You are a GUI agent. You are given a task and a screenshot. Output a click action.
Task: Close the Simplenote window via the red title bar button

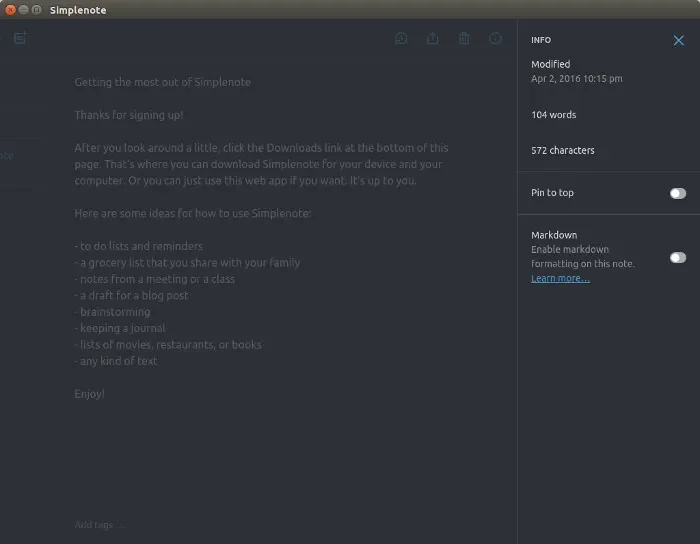pos(10,9)
